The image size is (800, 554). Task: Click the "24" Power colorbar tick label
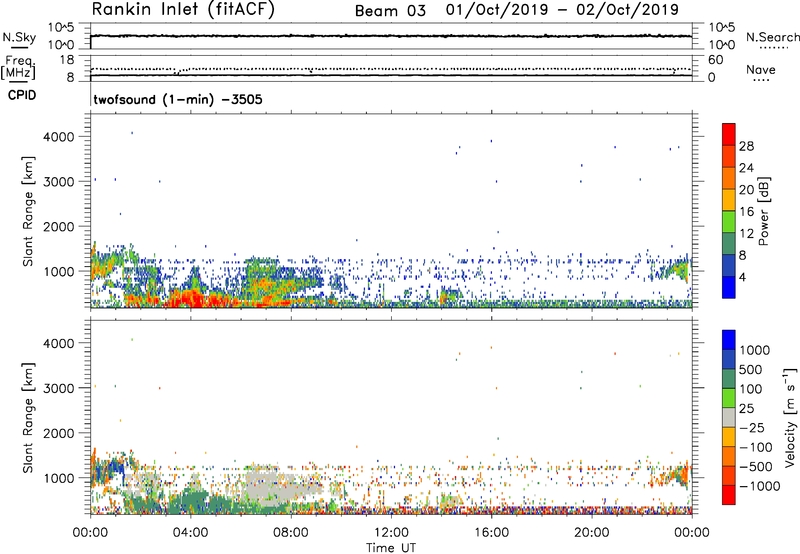pos(746,168)
